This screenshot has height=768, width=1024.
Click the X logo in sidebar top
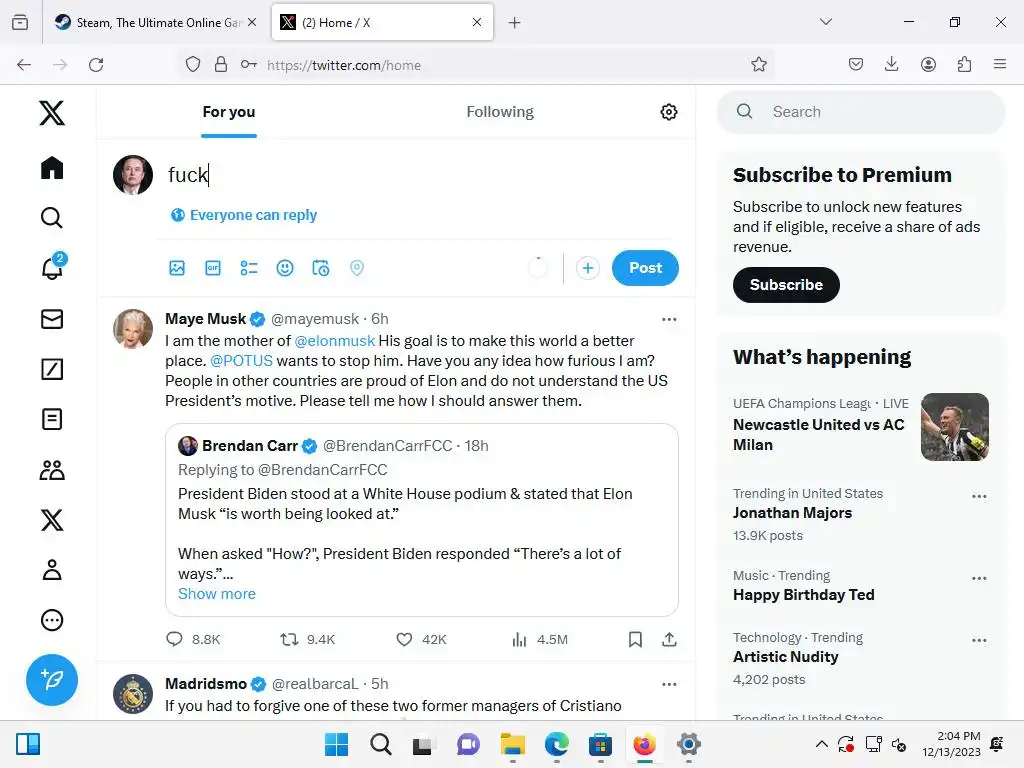click(x=52, y=113)
